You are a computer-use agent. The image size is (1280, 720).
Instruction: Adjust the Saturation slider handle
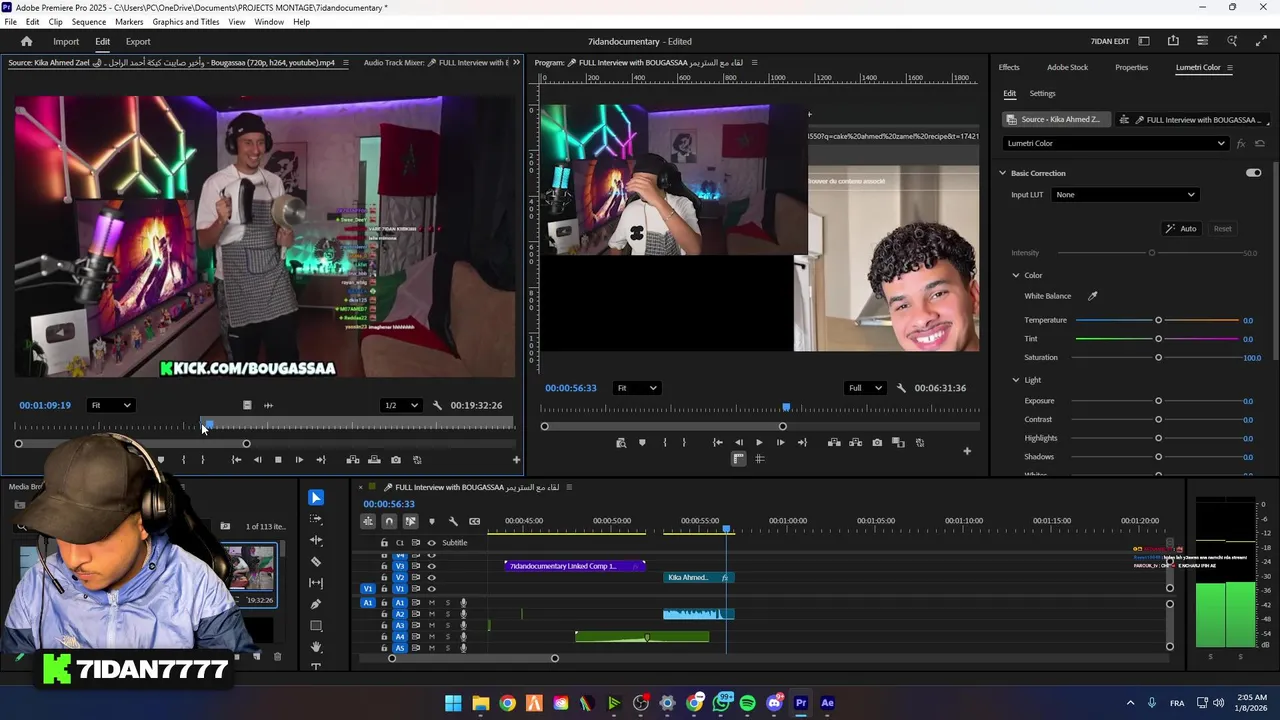click(1158, 357)
